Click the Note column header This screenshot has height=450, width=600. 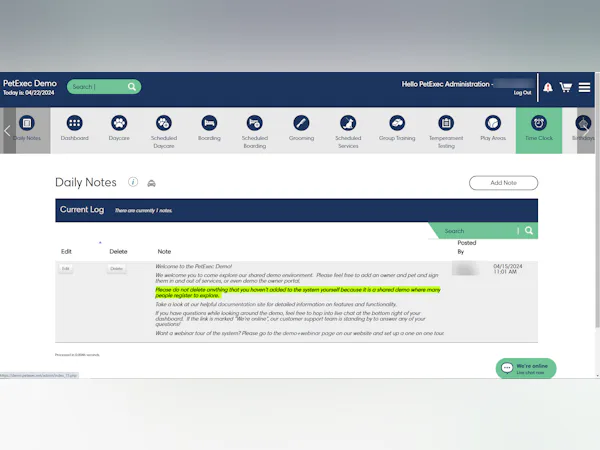point(164,251)
